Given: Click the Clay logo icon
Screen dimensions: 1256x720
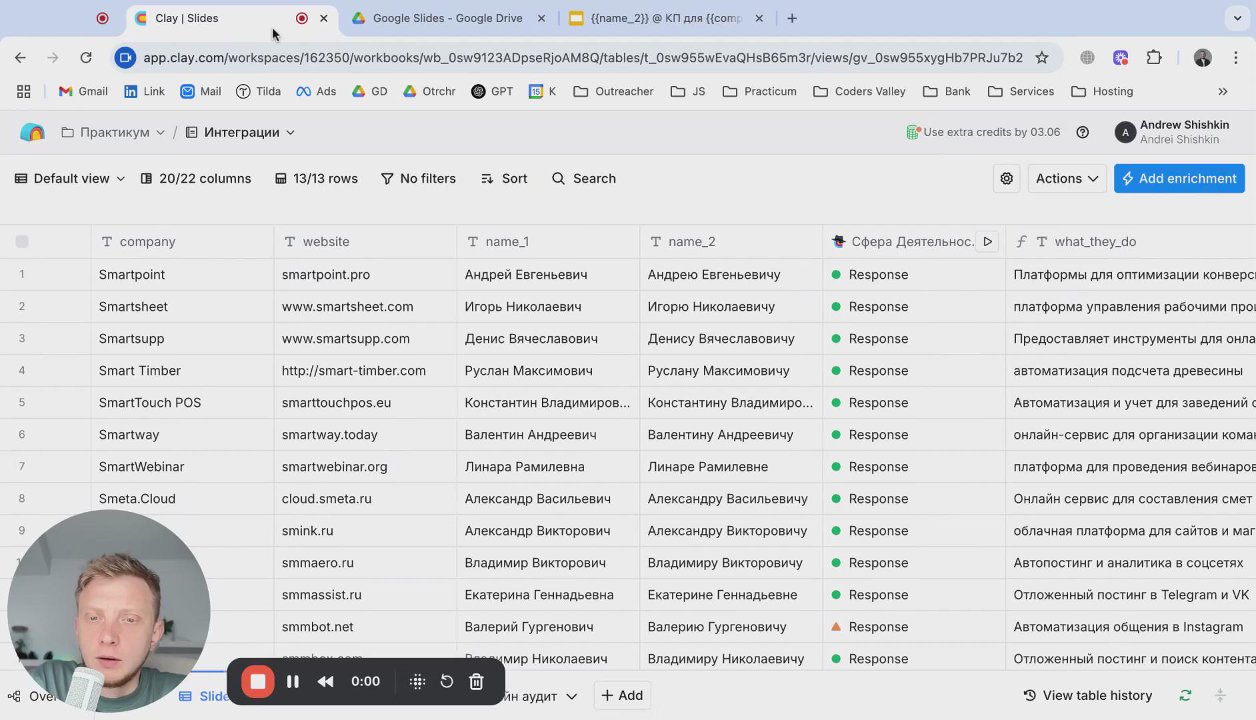Looking at the screenshot, I should [32, 132].
